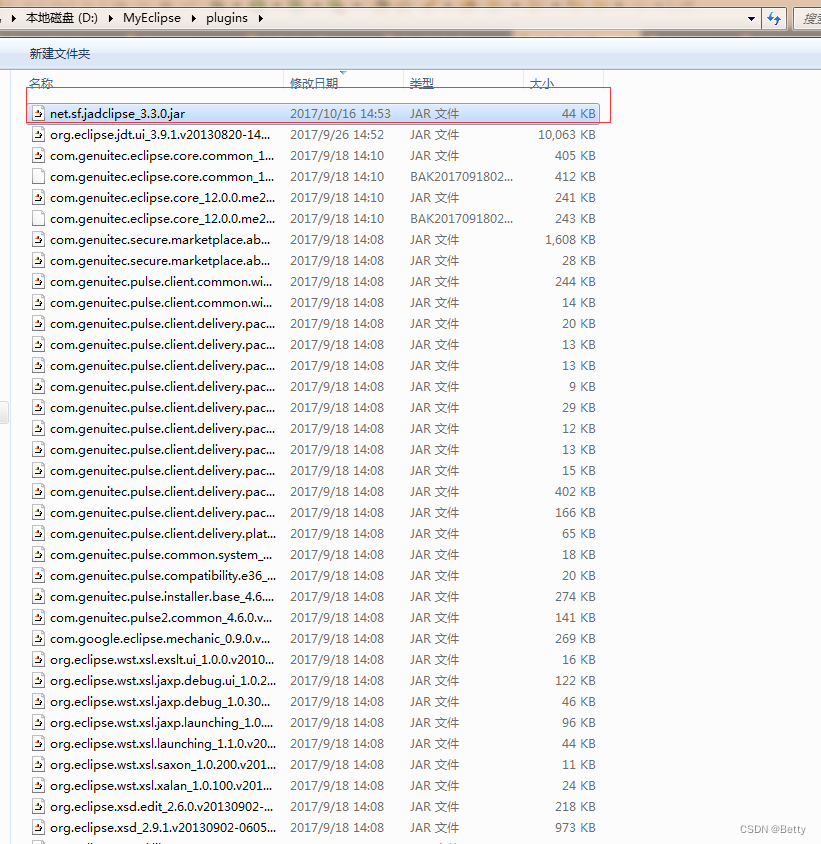Viewport: 821px width, 844px height.
Task: Click the blank file icon of the 243 KB BAK file
Action: pos(38,219)
